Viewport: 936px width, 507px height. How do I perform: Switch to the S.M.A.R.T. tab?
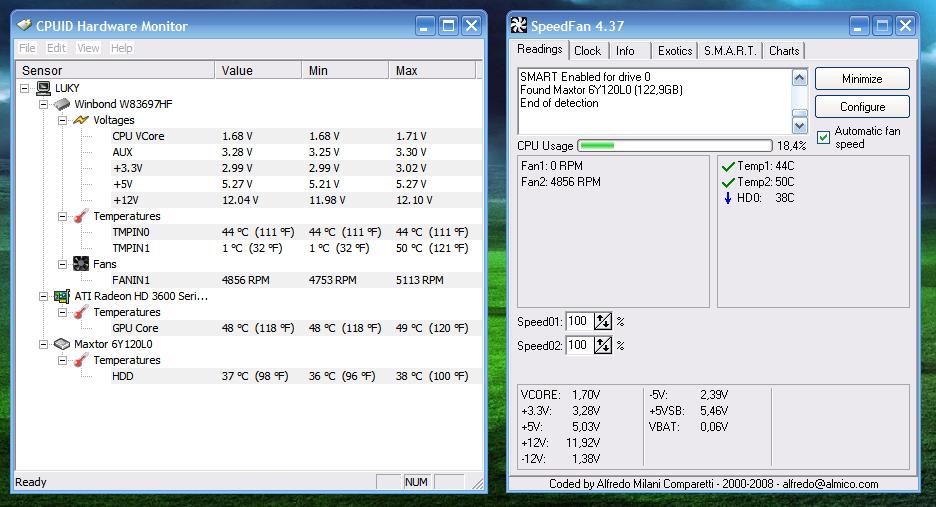(730, 51)
